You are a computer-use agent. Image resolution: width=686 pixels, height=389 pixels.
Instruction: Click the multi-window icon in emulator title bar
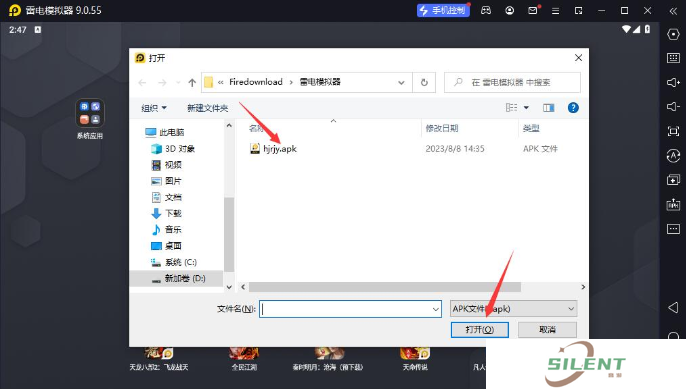coord(578,11)
